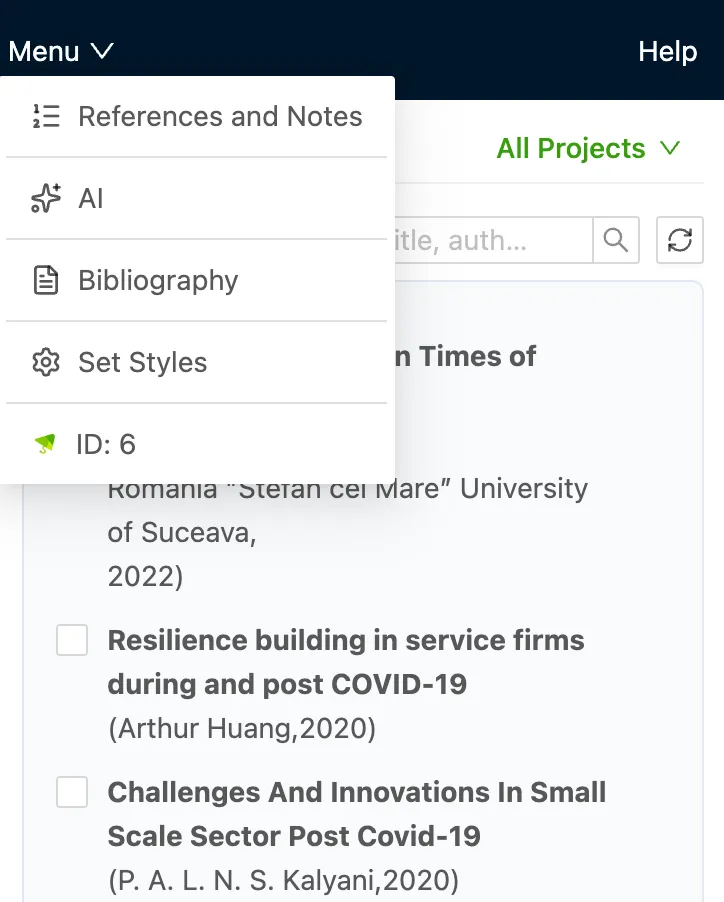The height and width of the screenshot is (902, 724).
Task: Click the Help link in header
Action: (667, 51)
